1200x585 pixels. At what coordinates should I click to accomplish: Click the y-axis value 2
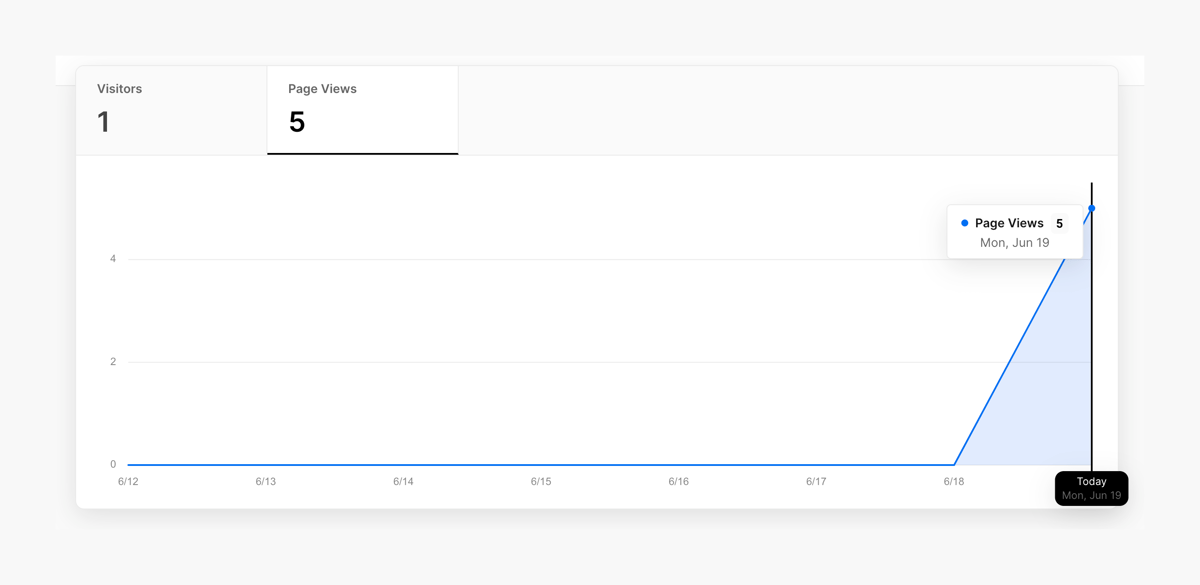pos(113,361)
